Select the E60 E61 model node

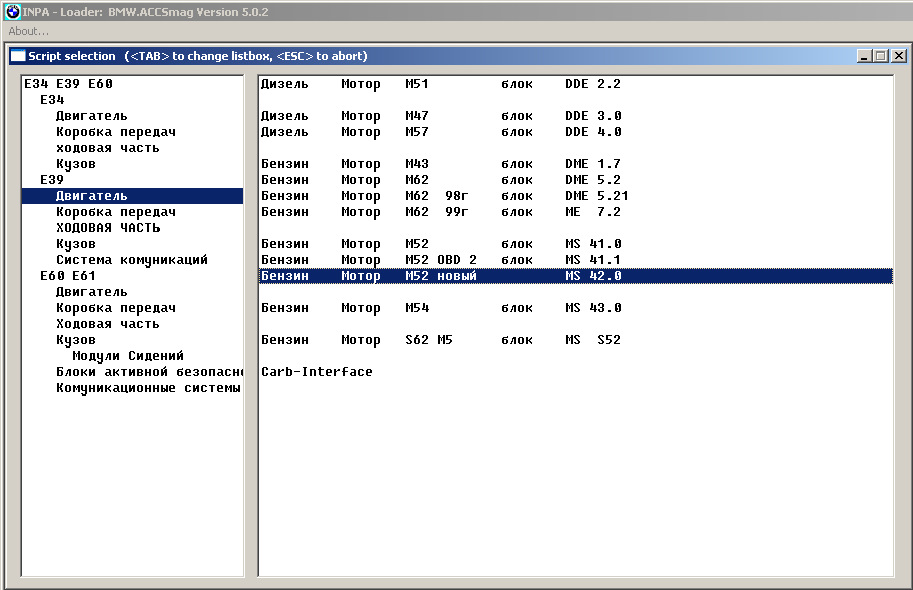pyautogui.click(x=68, y=276)
